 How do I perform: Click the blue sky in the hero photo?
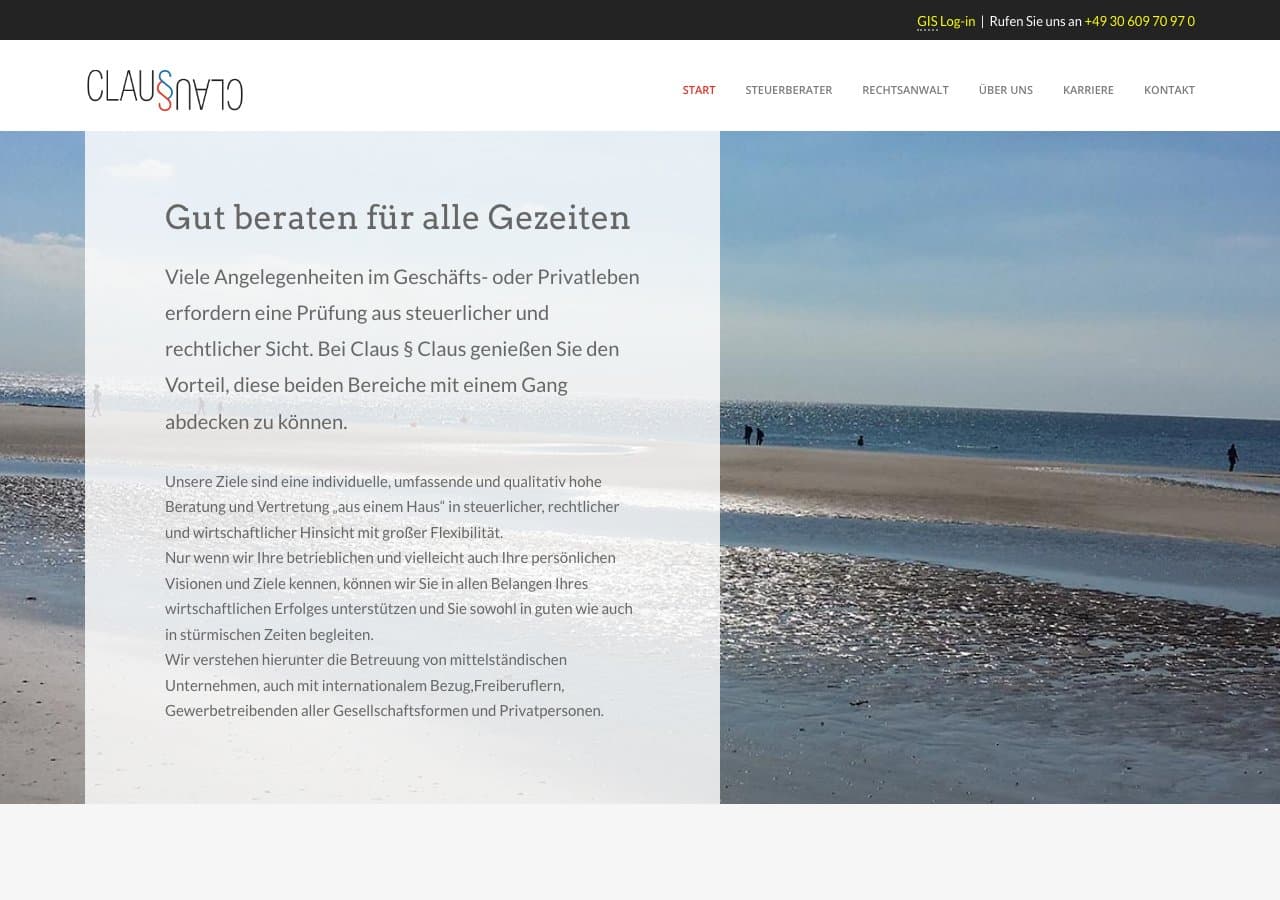[x=1000, y=250]
